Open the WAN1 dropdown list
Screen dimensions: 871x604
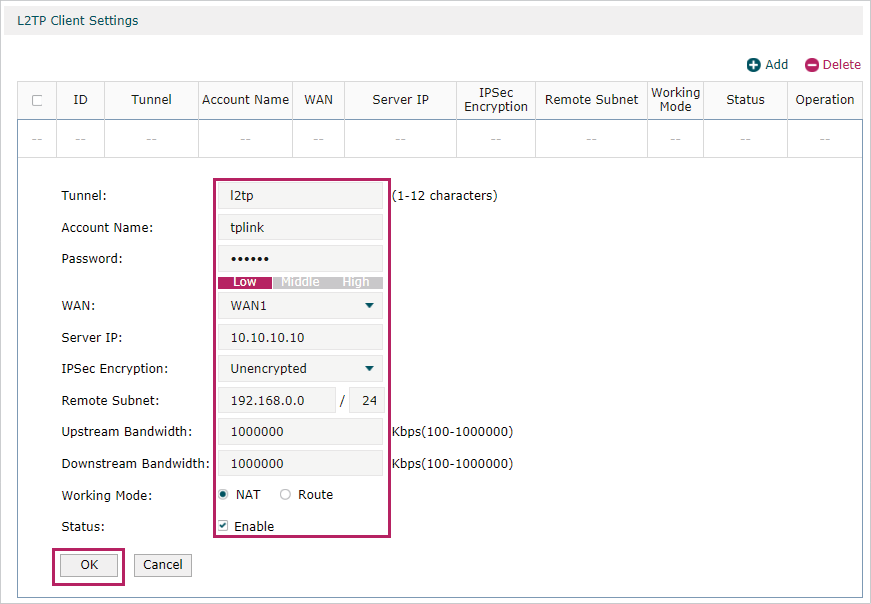coord(300,305)
